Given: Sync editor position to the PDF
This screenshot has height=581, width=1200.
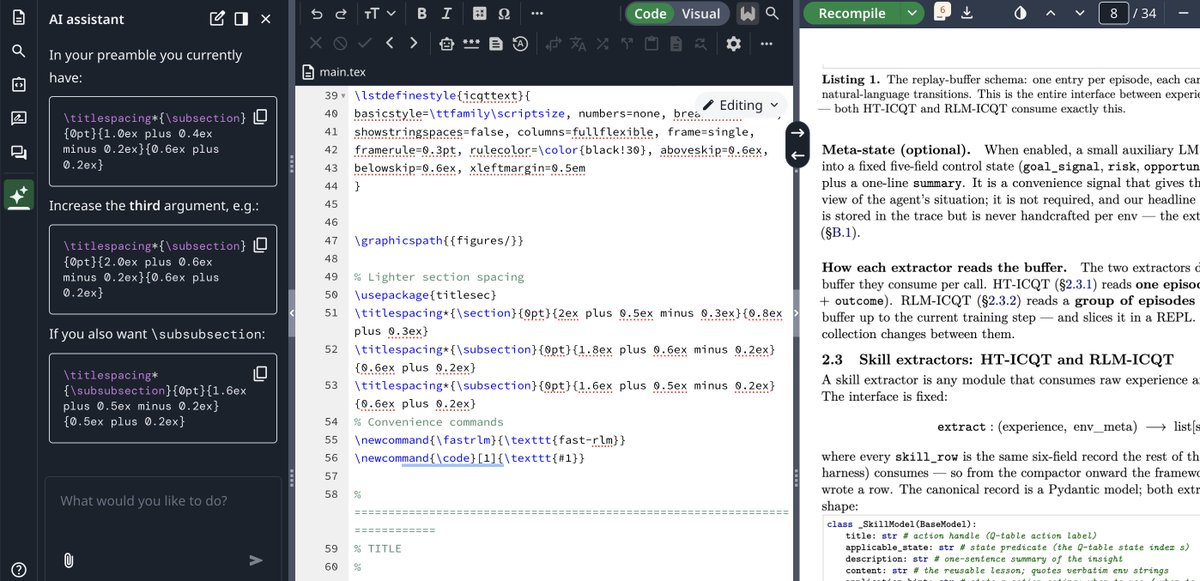Looking at the screenshot, I should pos(797,132).
